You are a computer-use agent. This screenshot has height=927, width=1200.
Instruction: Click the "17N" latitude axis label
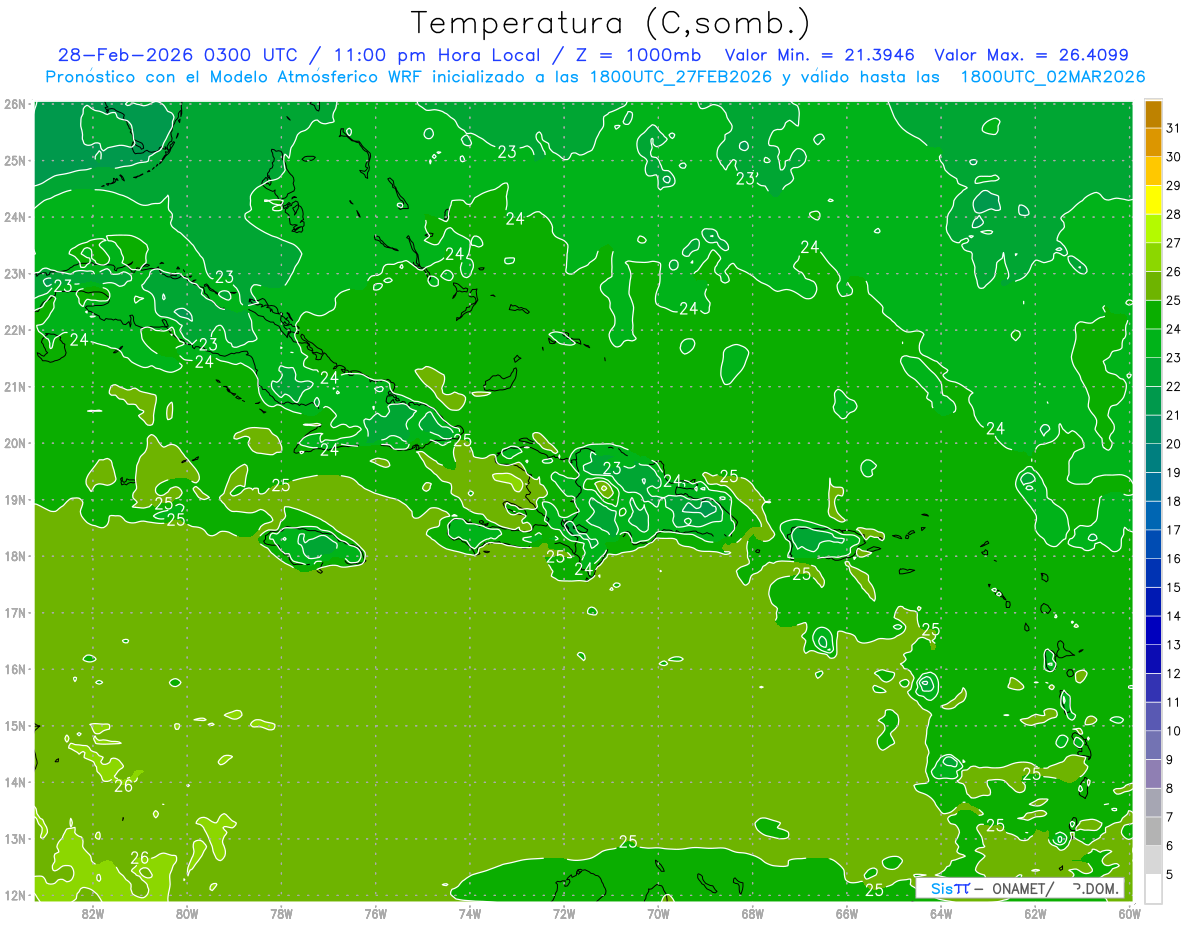(15, 612)
